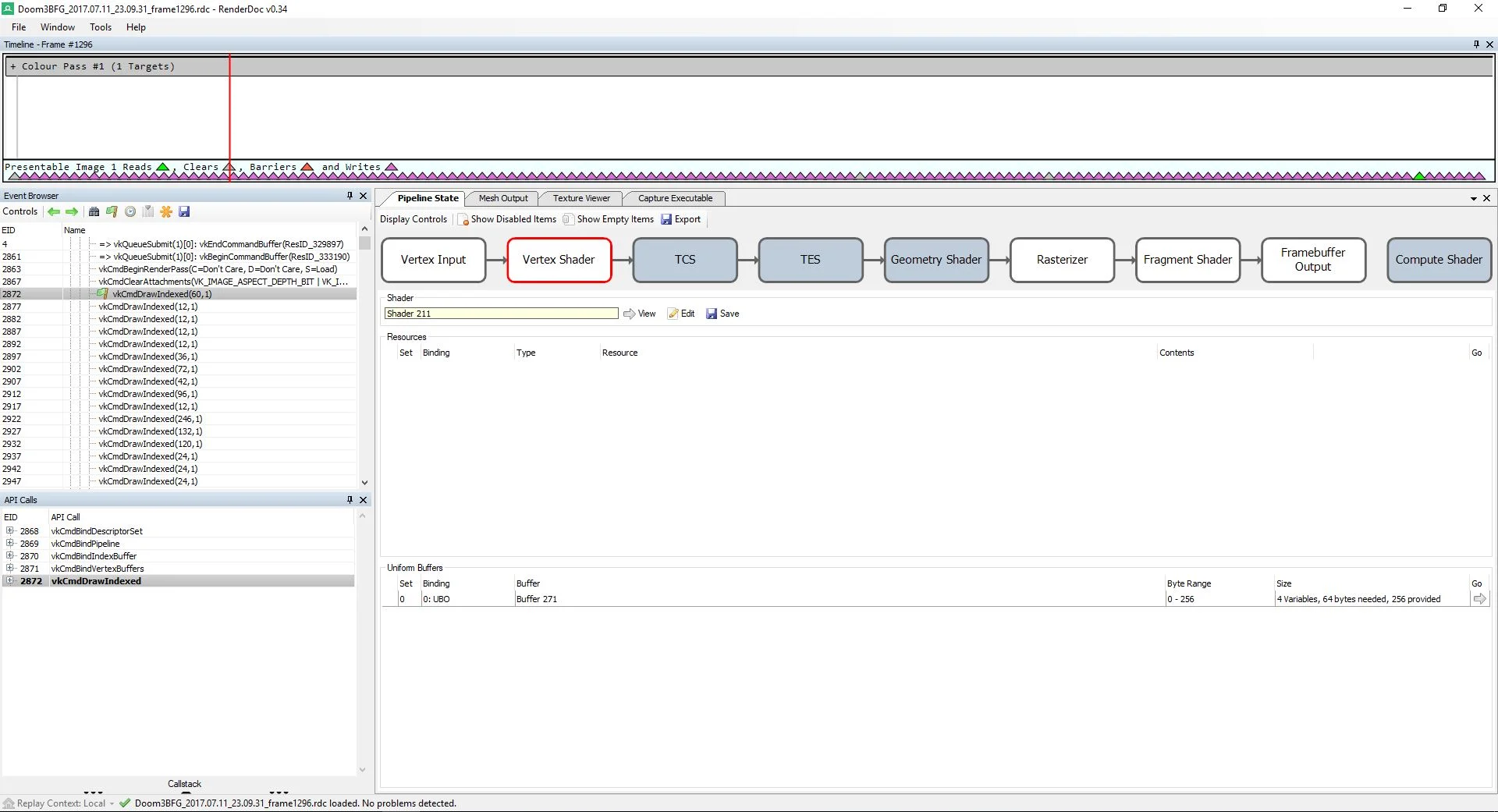Pin the API Calls panel
Image resolution: width=1498 pixels, height=812 pixels.
350,500
